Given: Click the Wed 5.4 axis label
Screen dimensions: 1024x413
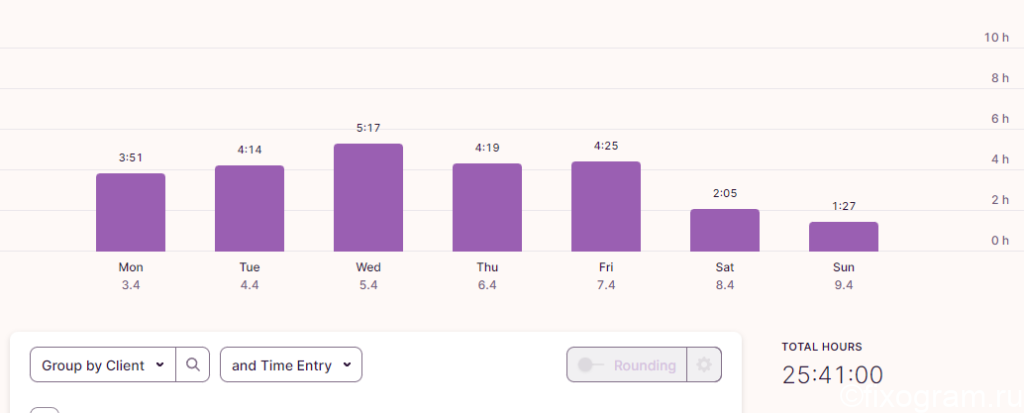Looking at the screenshot, I should (368, 276).
